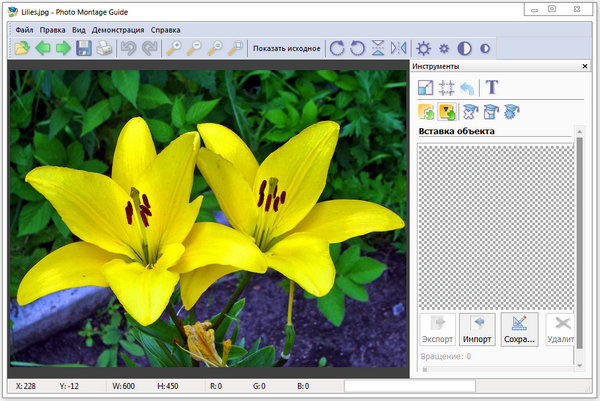Select the crop grid tool icon
Screen dimensions: 600x401
[447, 87]
